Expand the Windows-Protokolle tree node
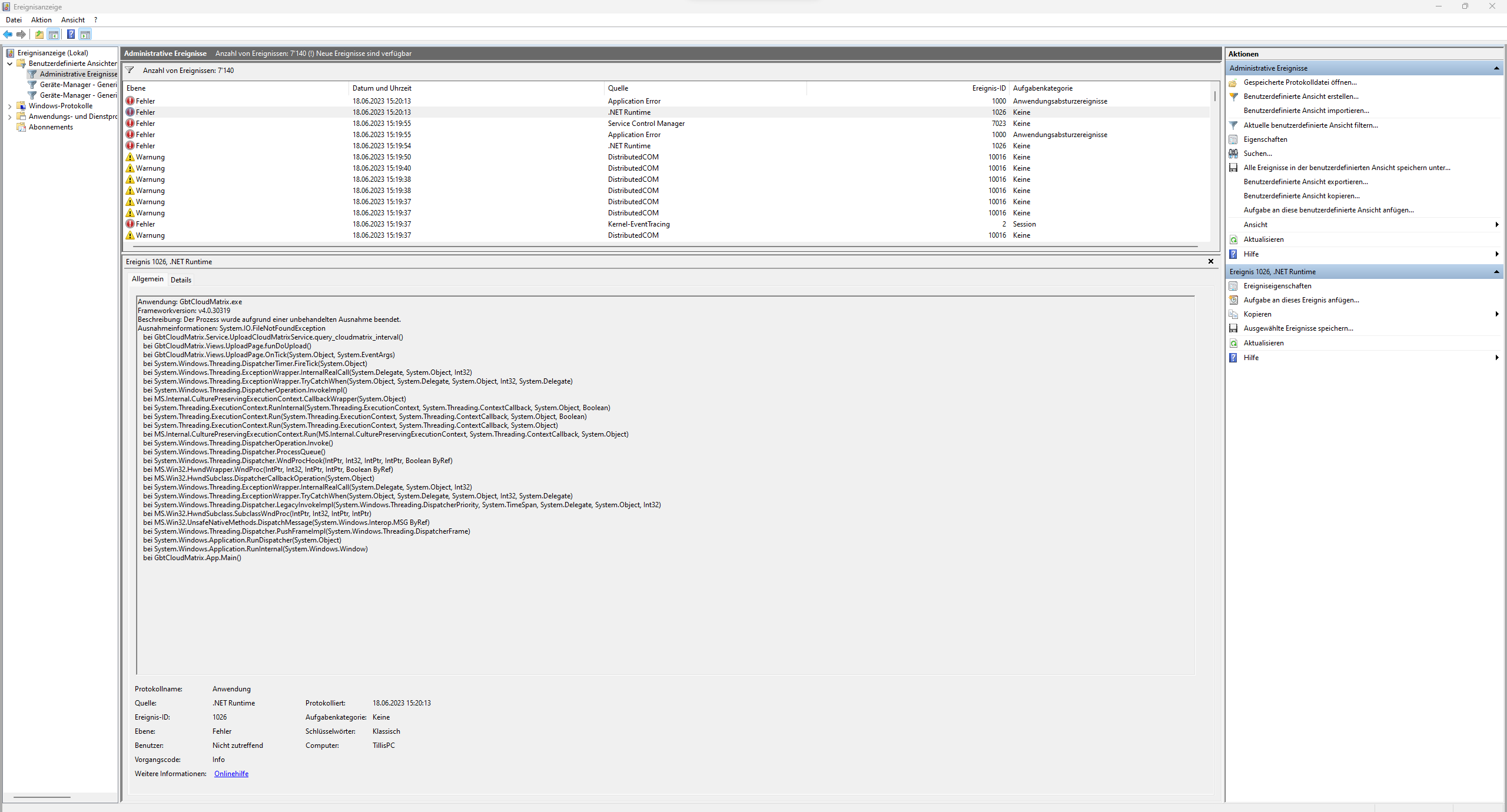 9,107
